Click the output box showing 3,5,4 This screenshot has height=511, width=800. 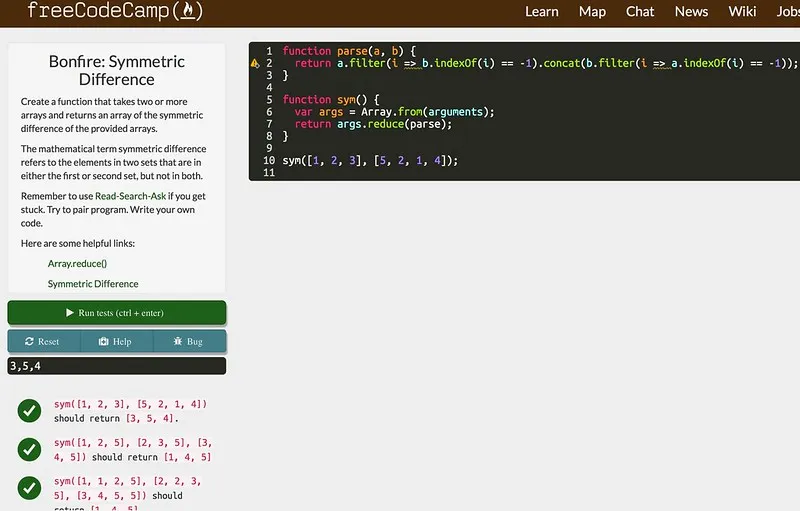tap(117, 366)
